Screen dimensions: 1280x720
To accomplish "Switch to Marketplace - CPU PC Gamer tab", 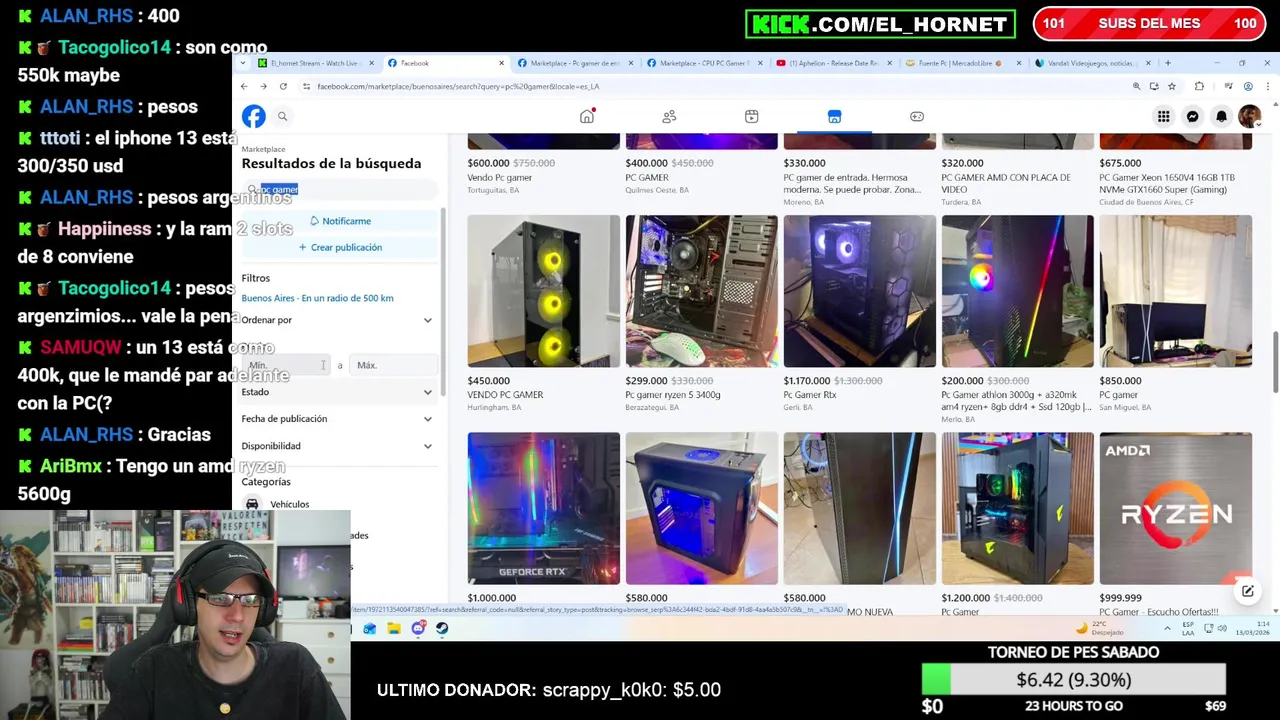I will [x=704, y=63].
